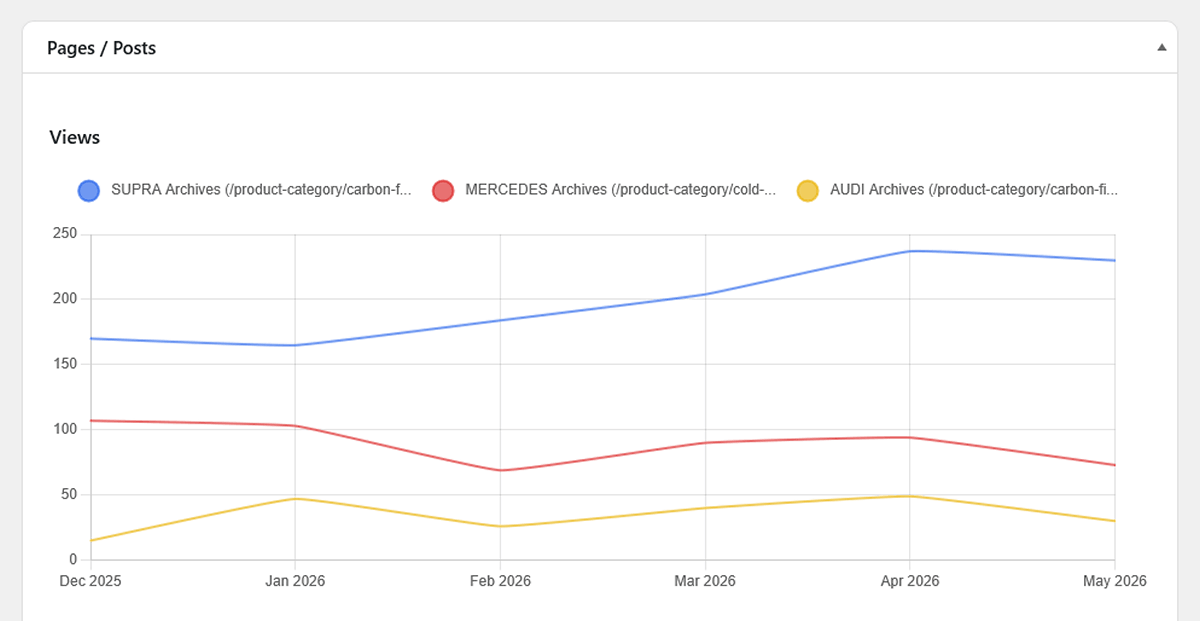This screenshot has height=621, width=1200.
Task: Click the 100 y-axis value
Action: [x=65, y=429]
